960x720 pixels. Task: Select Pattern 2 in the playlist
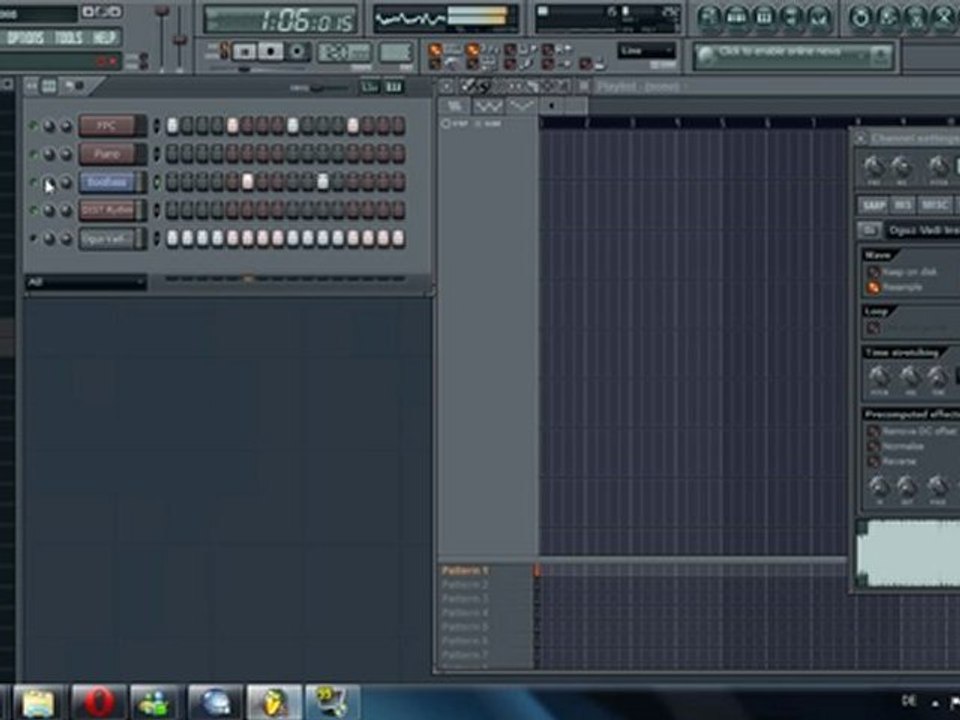click(465, 585)
